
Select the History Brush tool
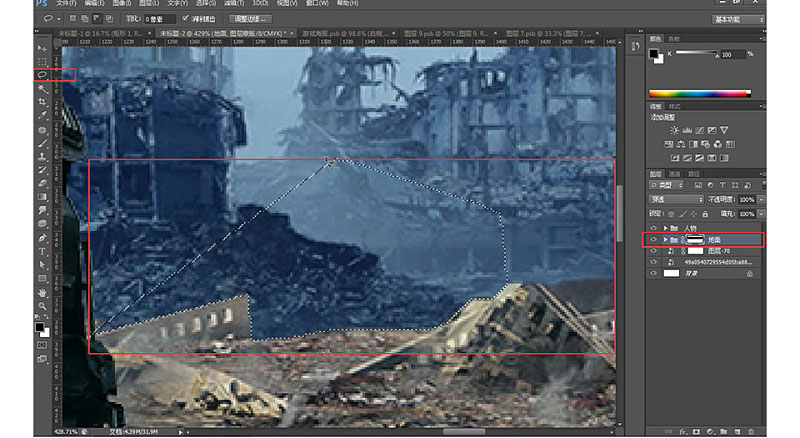[x=42, y=170]
